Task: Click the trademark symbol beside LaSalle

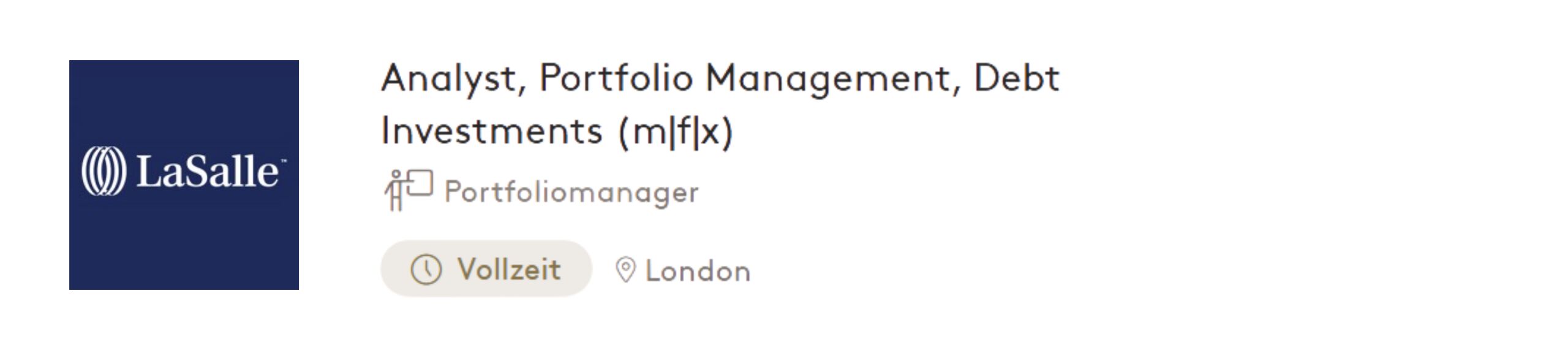Action: (282, 162)
